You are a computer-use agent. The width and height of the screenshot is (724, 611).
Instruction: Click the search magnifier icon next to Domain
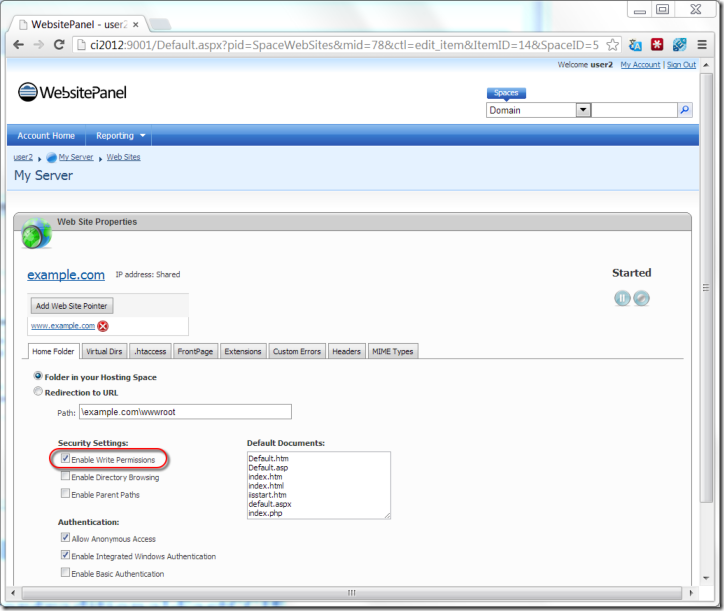[685, 110]
